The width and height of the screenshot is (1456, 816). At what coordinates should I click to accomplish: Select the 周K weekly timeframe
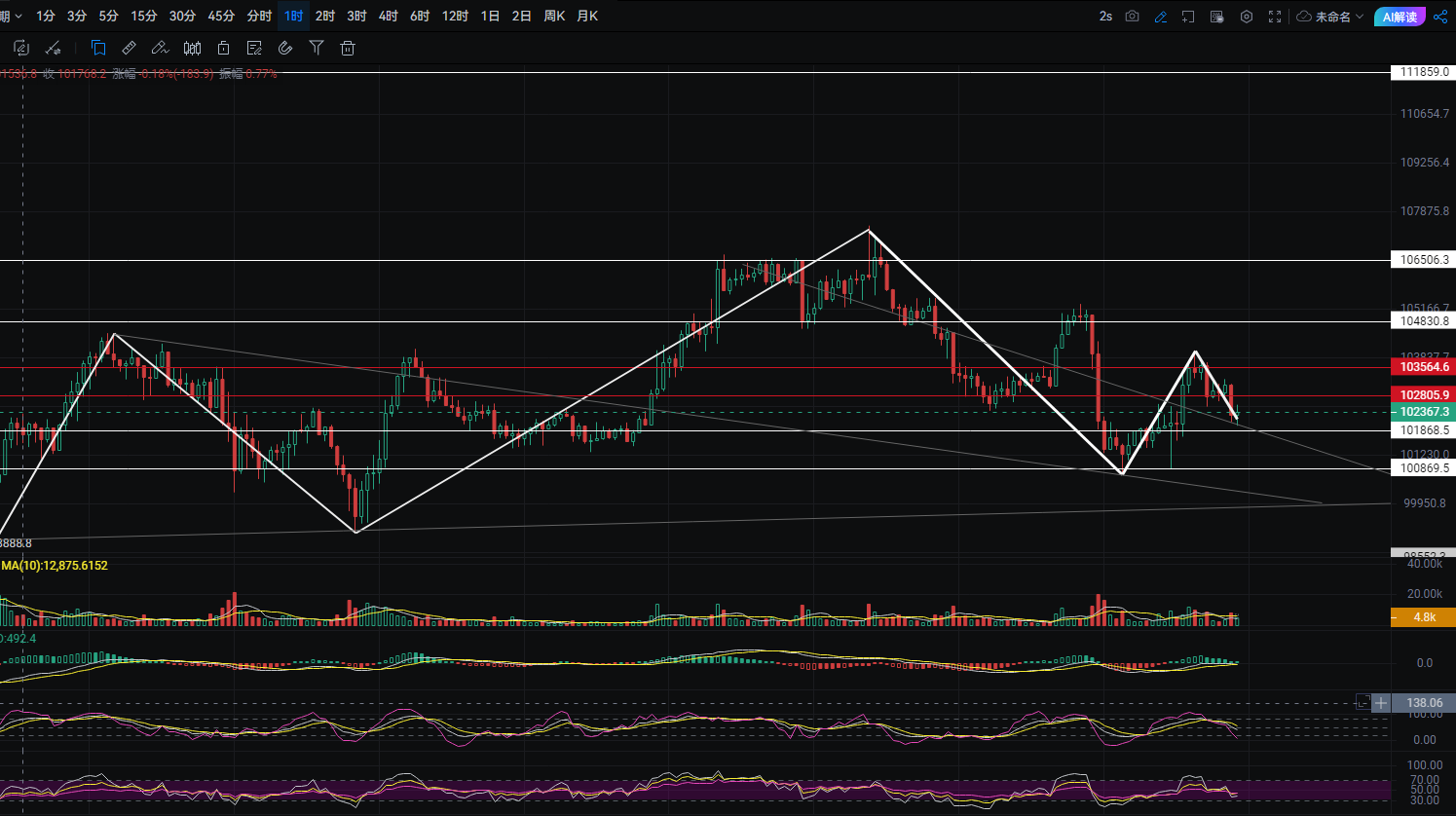click(x=554, y=17)
